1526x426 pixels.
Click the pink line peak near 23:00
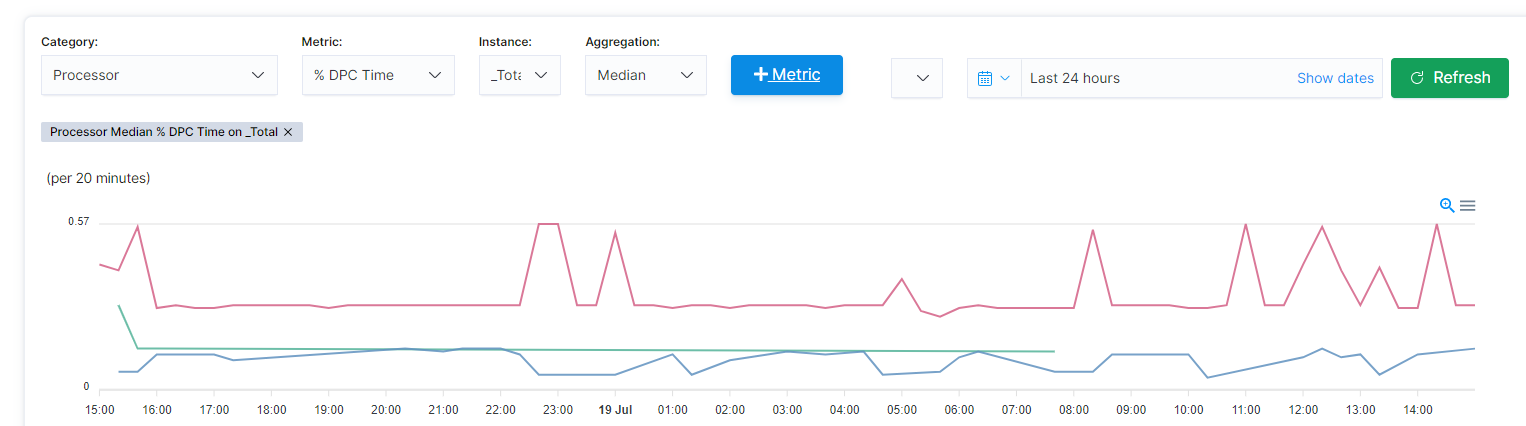coord(548,224)
